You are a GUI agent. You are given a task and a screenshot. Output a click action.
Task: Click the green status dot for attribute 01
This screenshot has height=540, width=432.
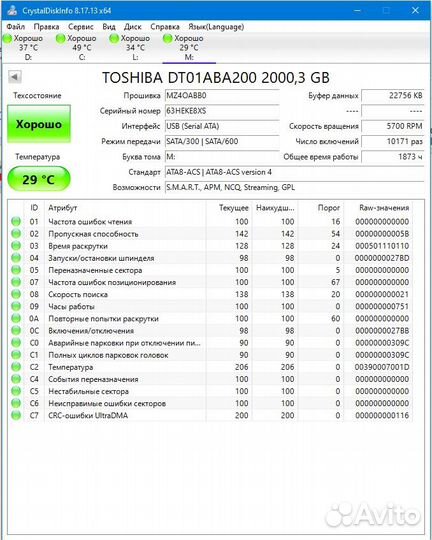click(16, 221)
